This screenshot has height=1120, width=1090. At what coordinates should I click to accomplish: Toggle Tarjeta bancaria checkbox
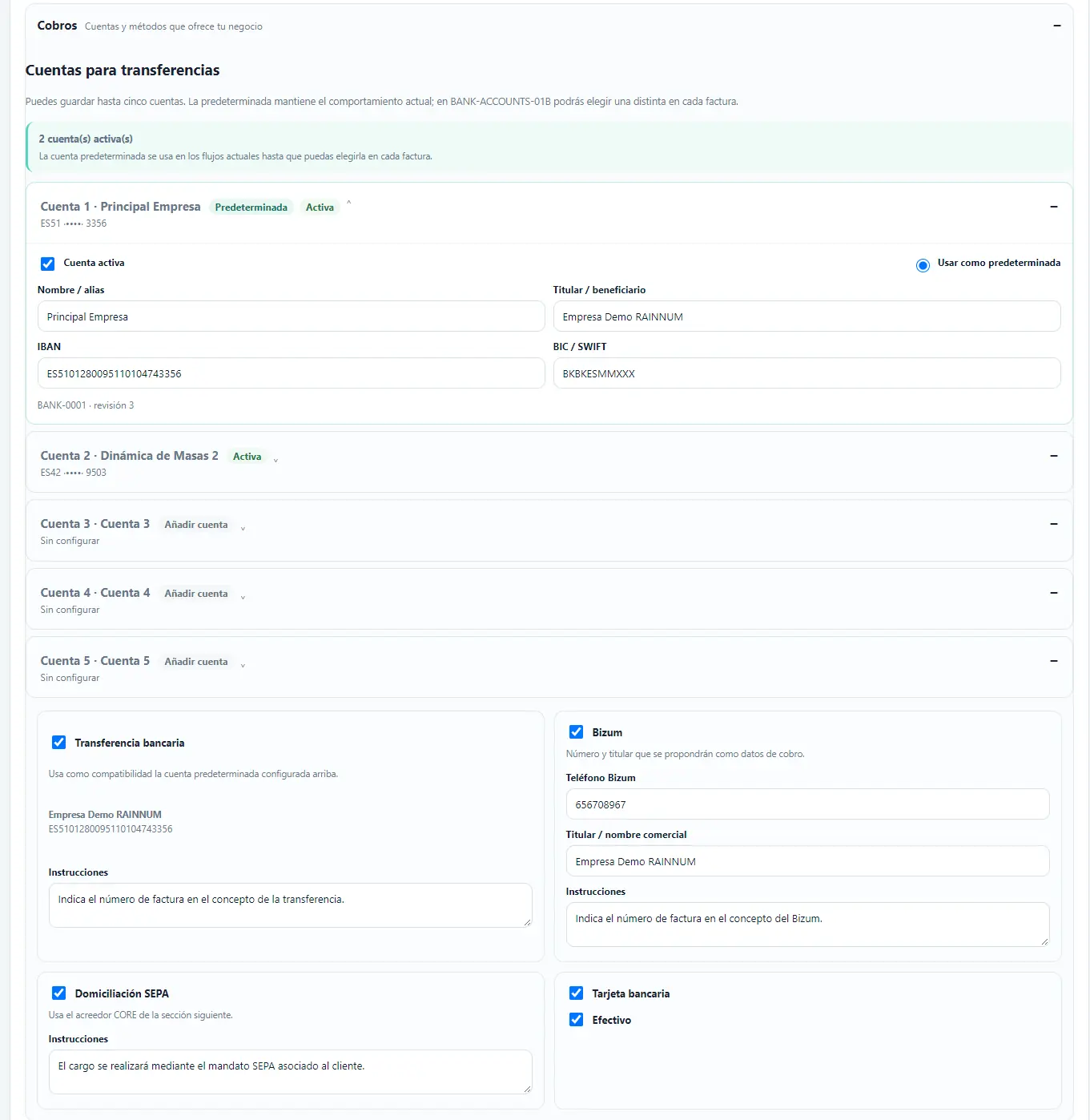click(x=576, y=993)
